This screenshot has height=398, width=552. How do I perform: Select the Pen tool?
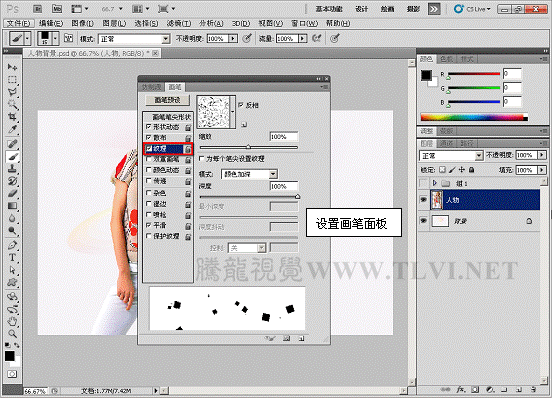coord(12,245)
